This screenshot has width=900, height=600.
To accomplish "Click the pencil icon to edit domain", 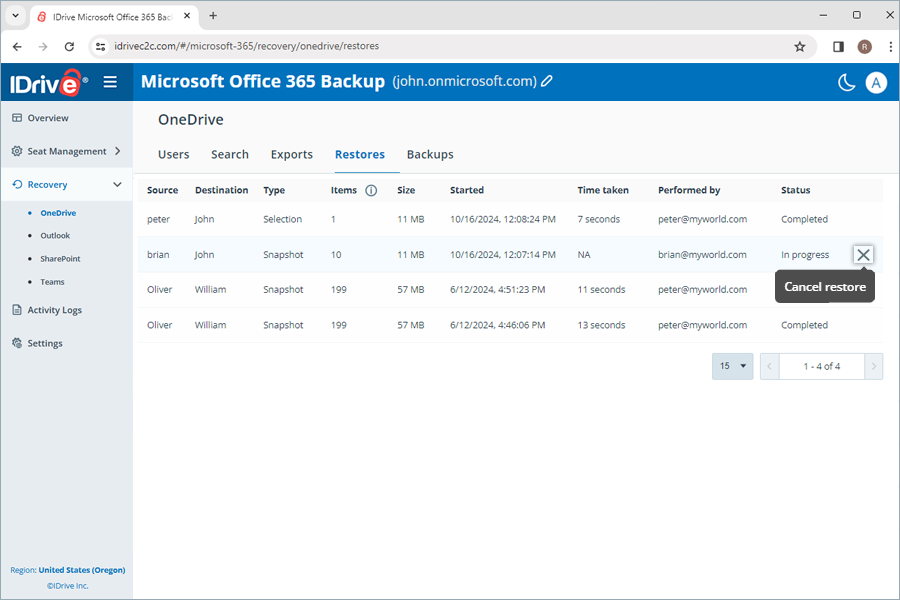I will click(x=547, y=82).
